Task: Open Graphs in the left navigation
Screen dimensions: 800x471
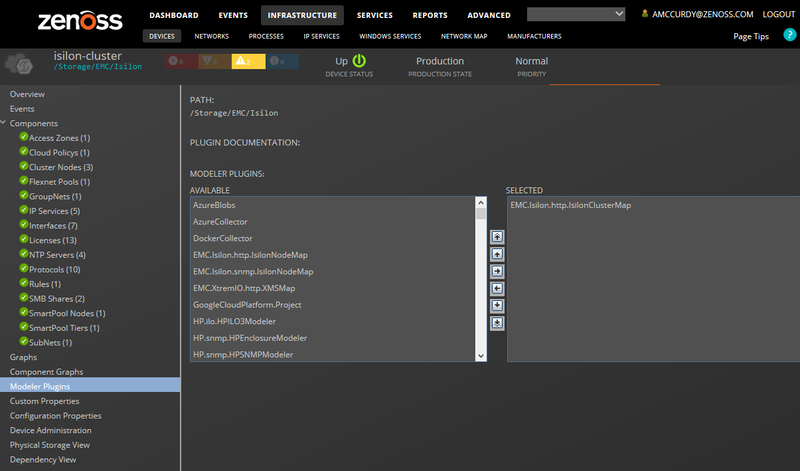Action: [23, 357]
